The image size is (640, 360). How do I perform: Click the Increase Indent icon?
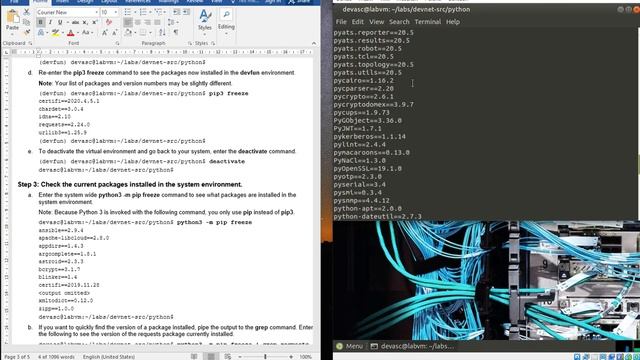186,12
